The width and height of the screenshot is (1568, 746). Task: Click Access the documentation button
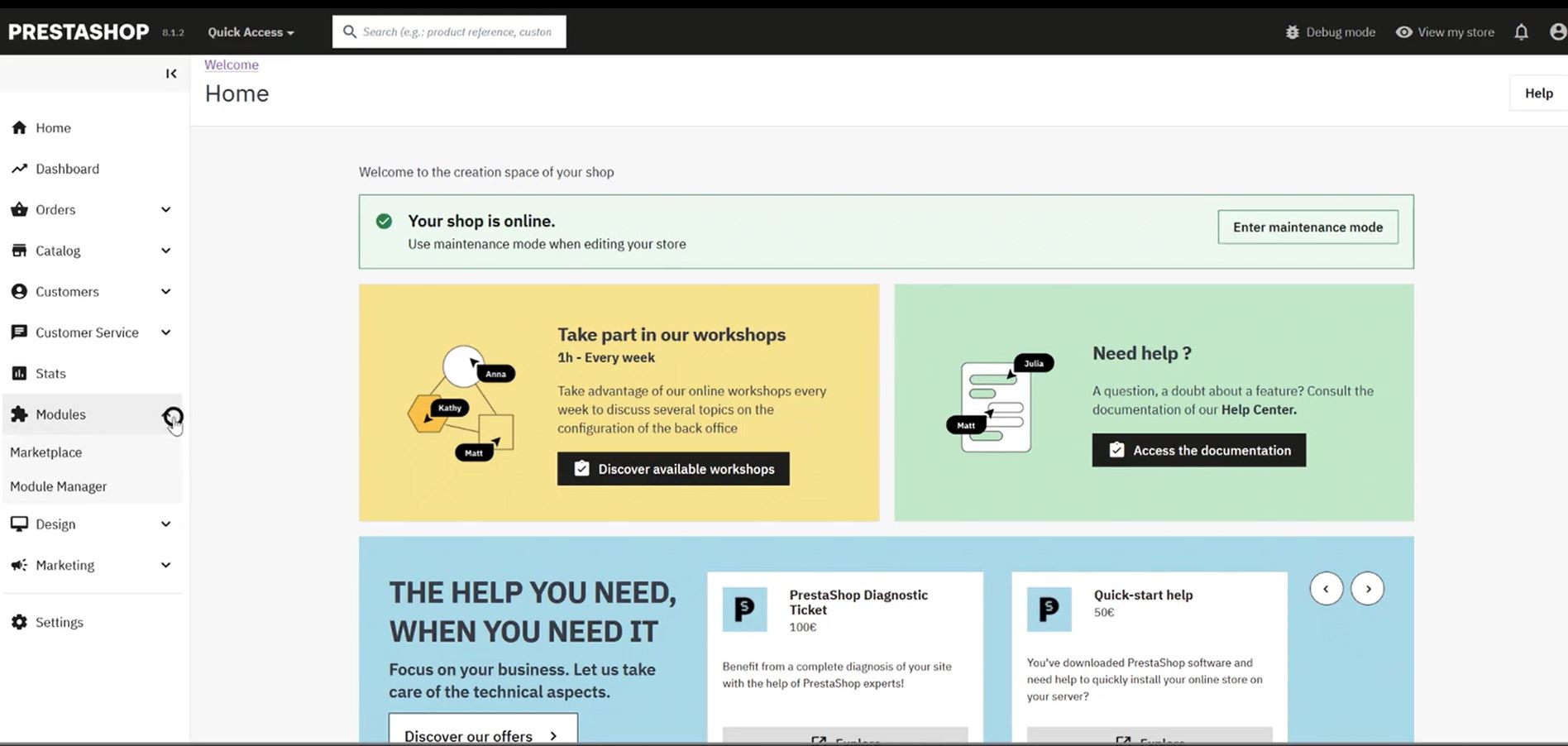click(1199, 450)
